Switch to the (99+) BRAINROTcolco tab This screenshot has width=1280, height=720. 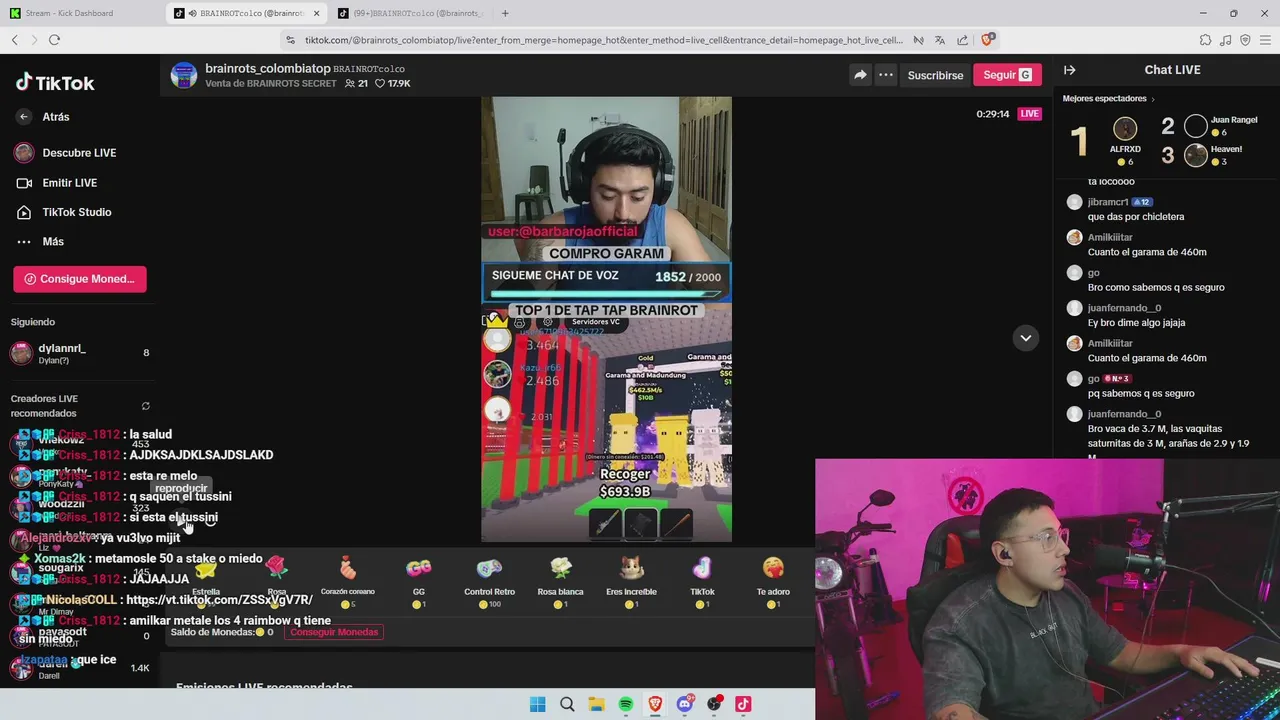pos(410,13)
